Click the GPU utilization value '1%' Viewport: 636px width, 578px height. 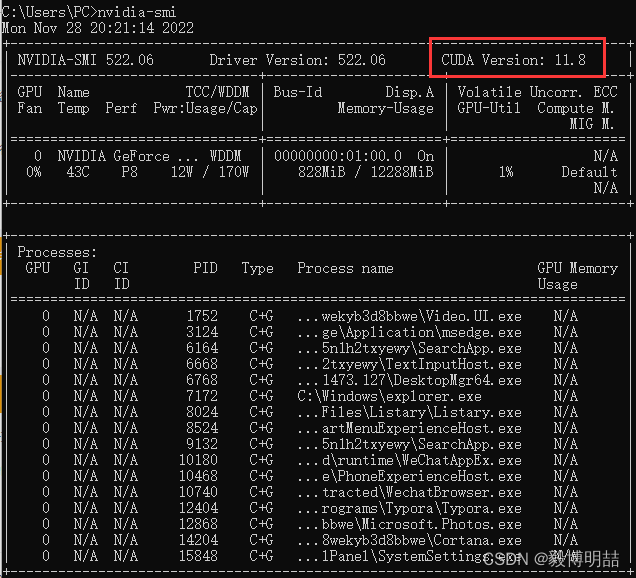[x=506, y=172]
